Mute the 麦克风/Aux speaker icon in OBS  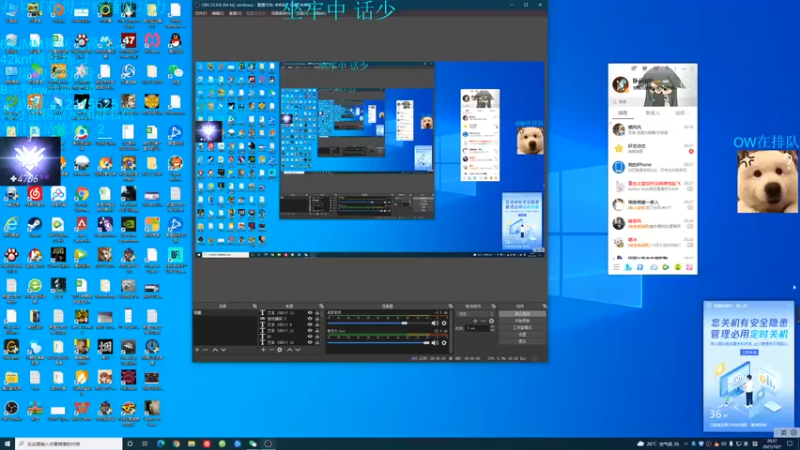coord(435,343)
